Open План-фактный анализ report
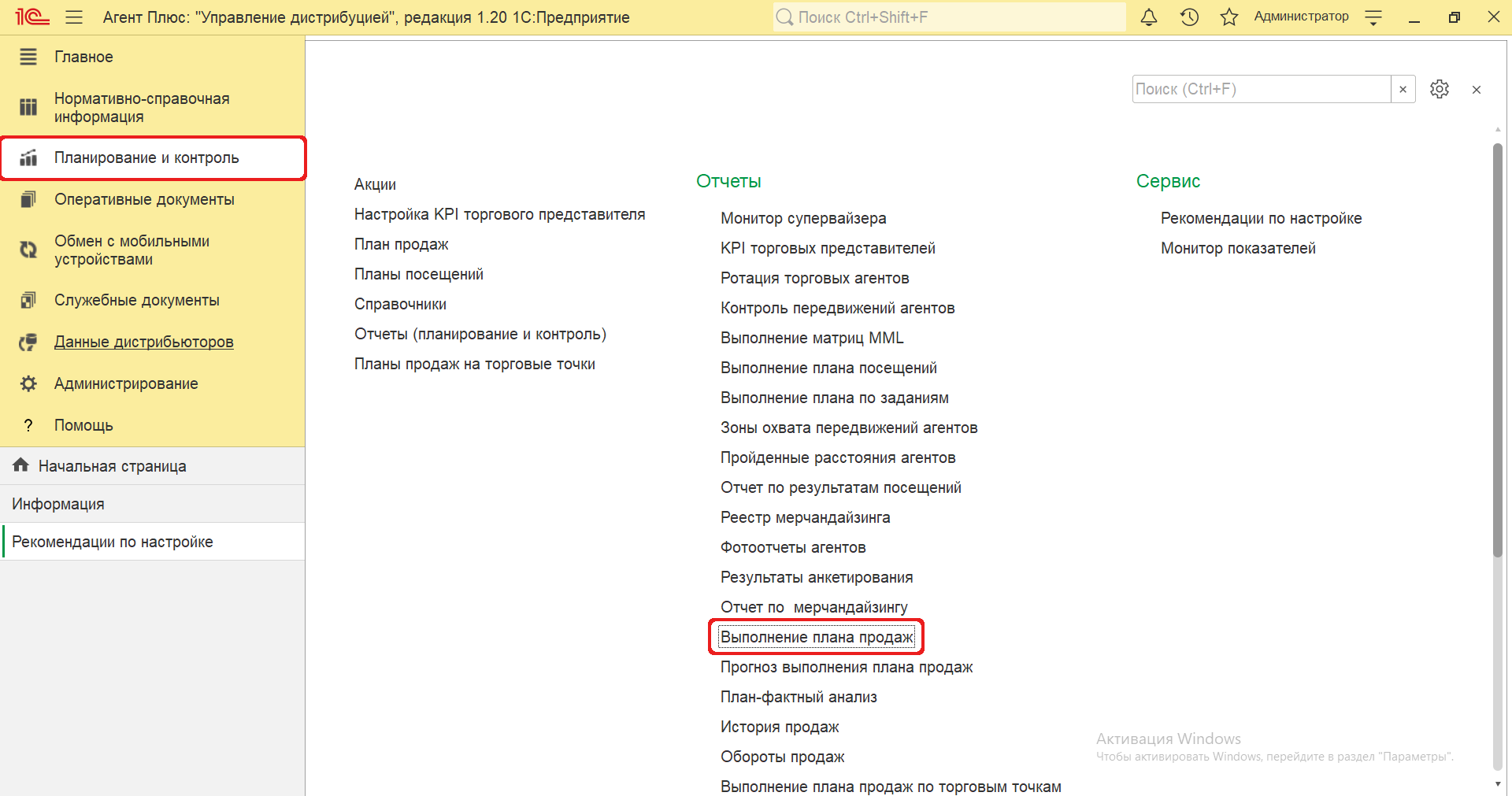The height and width of the screenshot is (796, 1512). (x=799, y=697)
